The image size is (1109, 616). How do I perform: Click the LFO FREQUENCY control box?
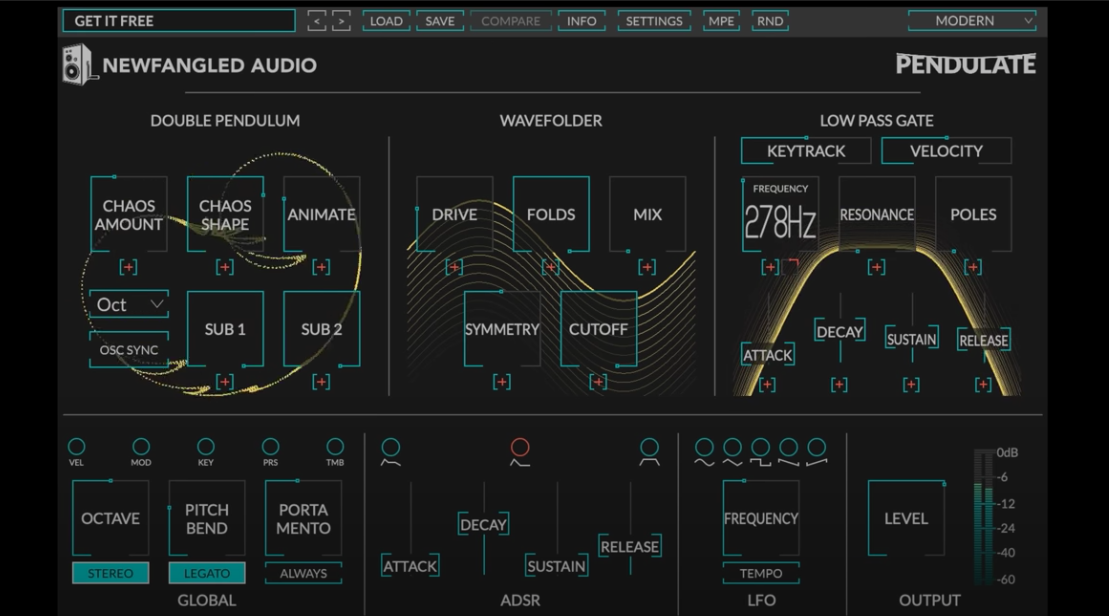coord(761,518)
